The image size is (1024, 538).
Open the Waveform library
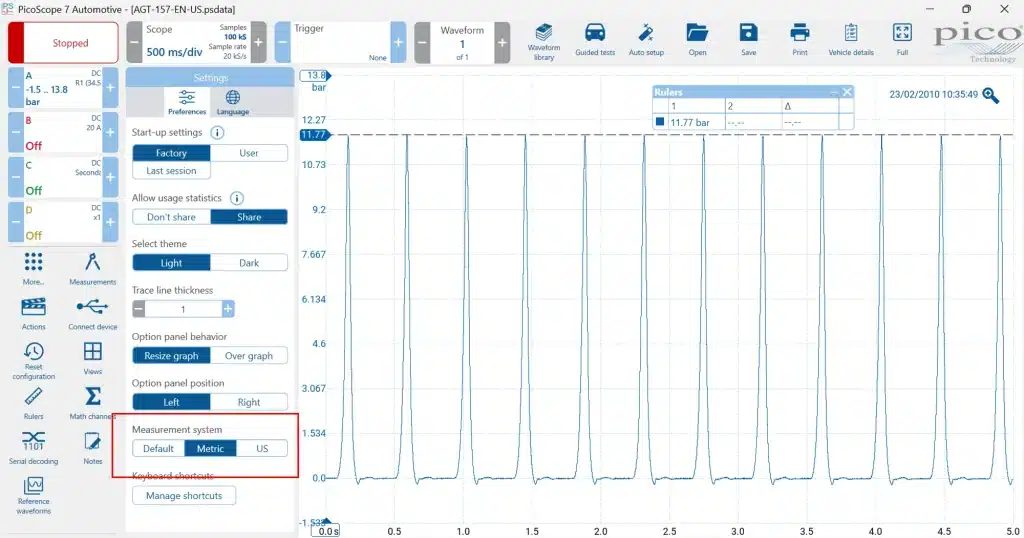(543, 42)
